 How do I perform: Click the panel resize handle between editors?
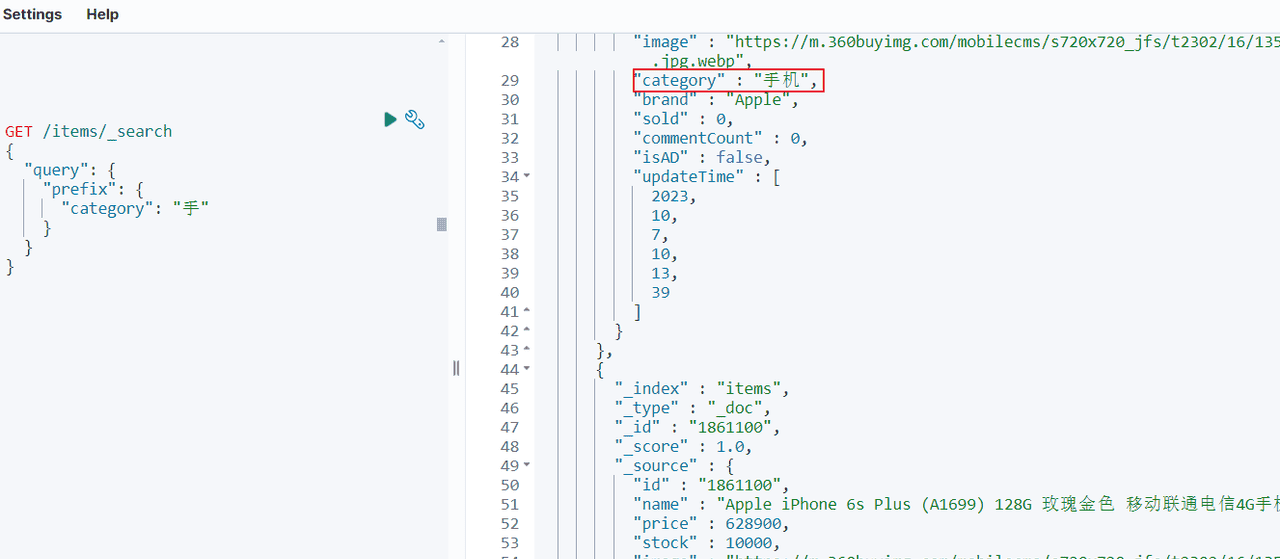point(456,368)
